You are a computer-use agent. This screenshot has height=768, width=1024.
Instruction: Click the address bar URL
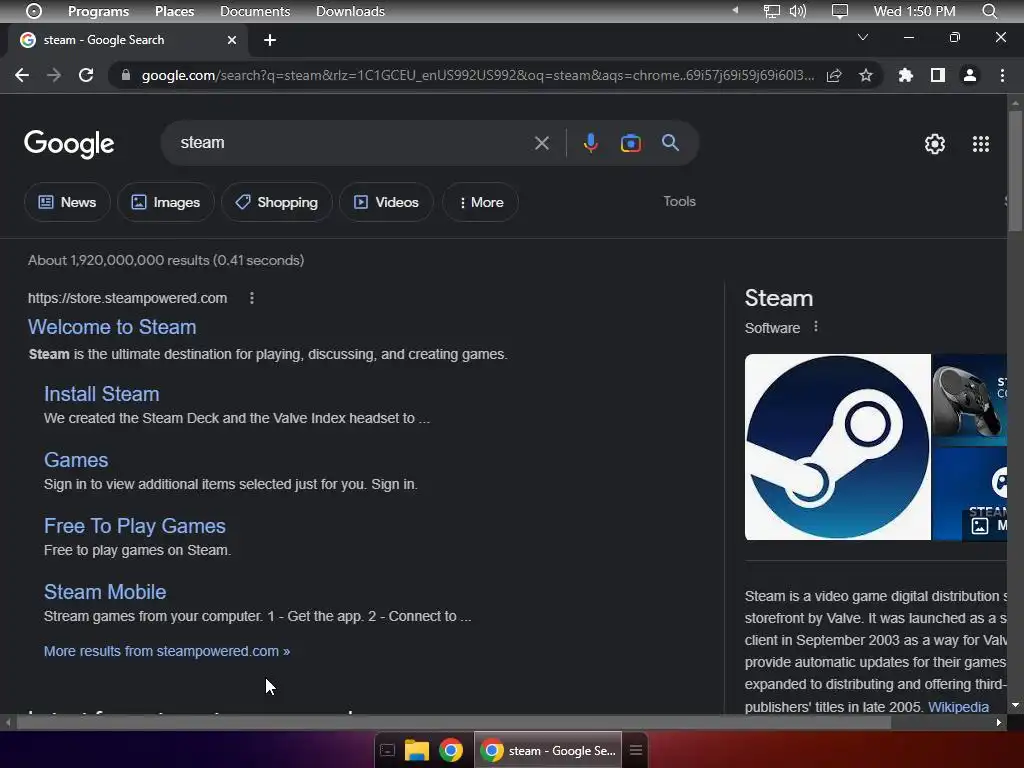[x=477, y=75]
